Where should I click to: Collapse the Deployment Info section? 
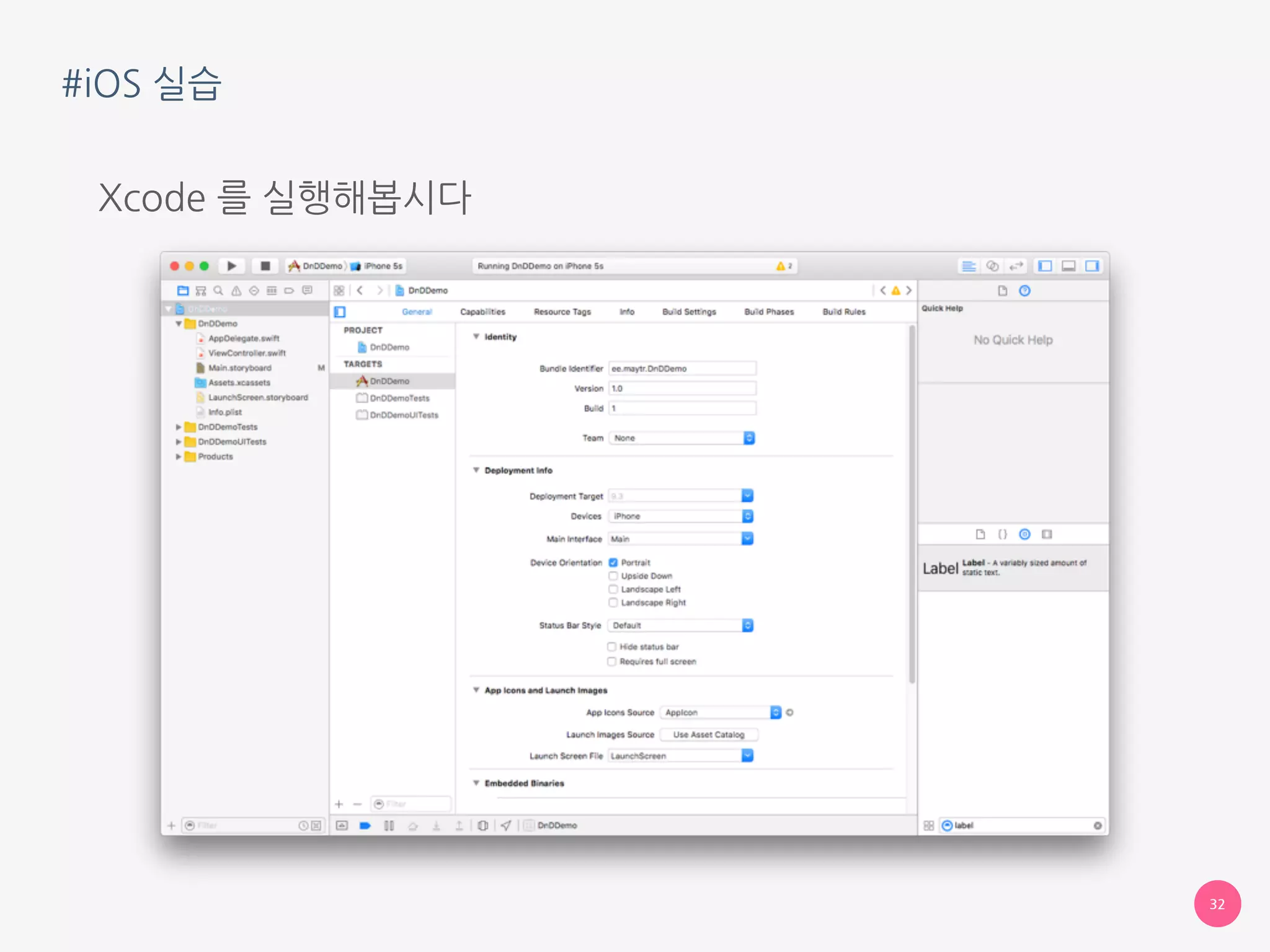[476, 470]
